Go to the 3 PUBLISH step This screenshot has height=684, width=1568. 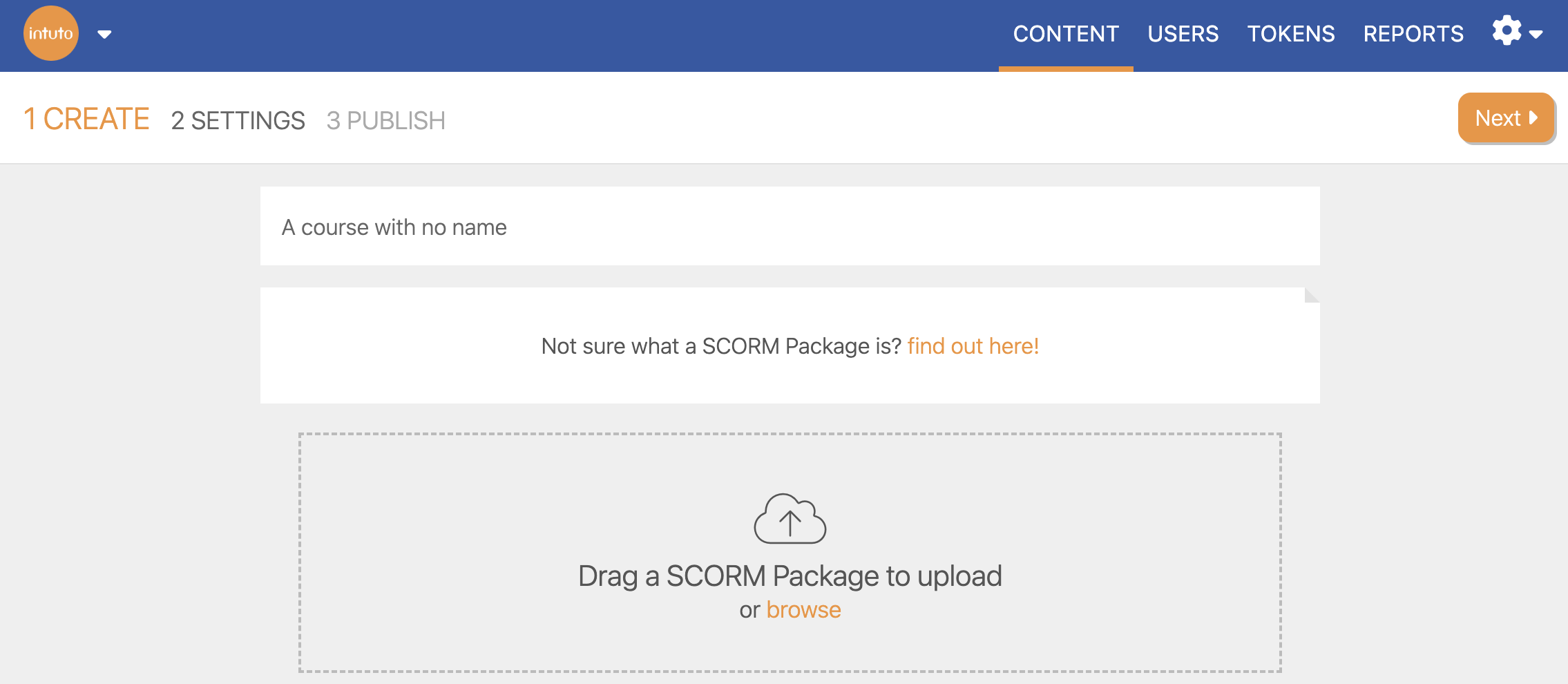pyautogui.click(x=385, y=120)
